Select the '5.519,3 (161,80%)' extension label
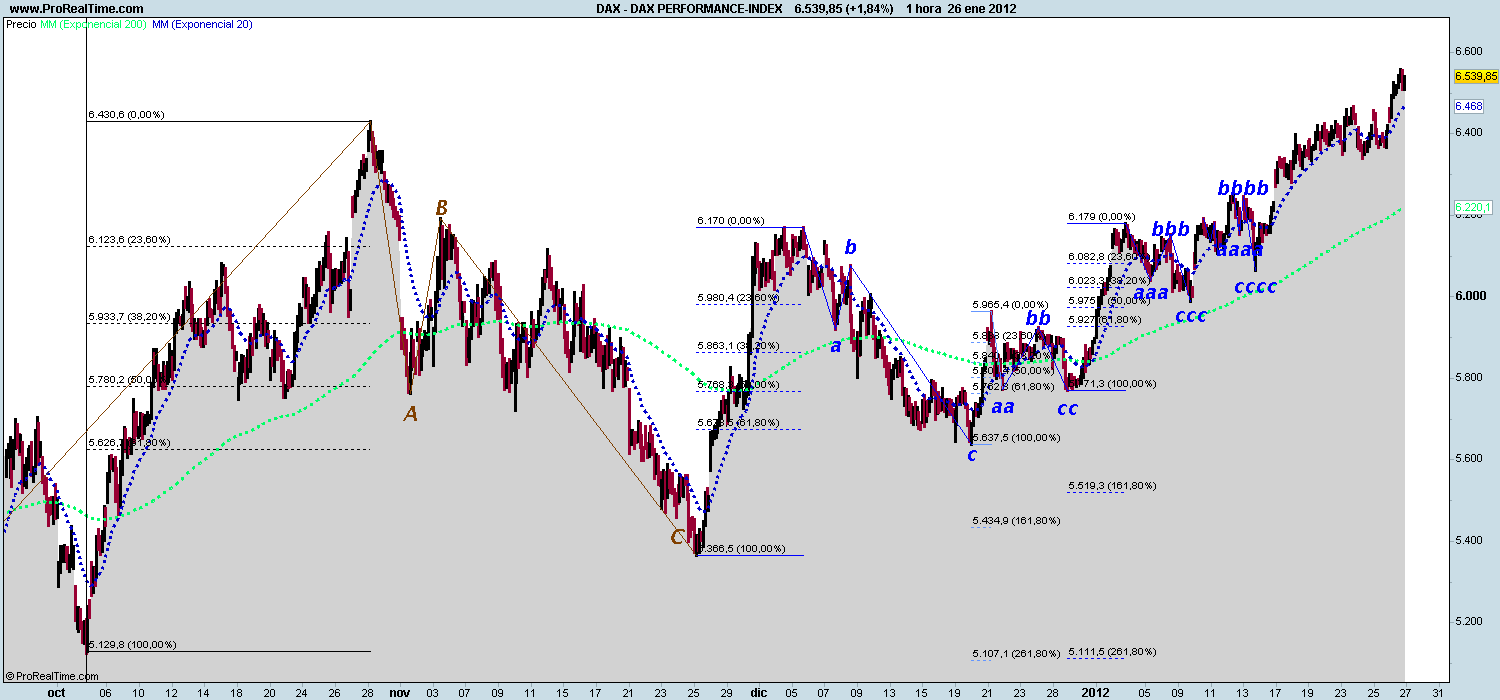Image resolution: width=1500 pixels, height=700 pixels. coord(1112,486)
